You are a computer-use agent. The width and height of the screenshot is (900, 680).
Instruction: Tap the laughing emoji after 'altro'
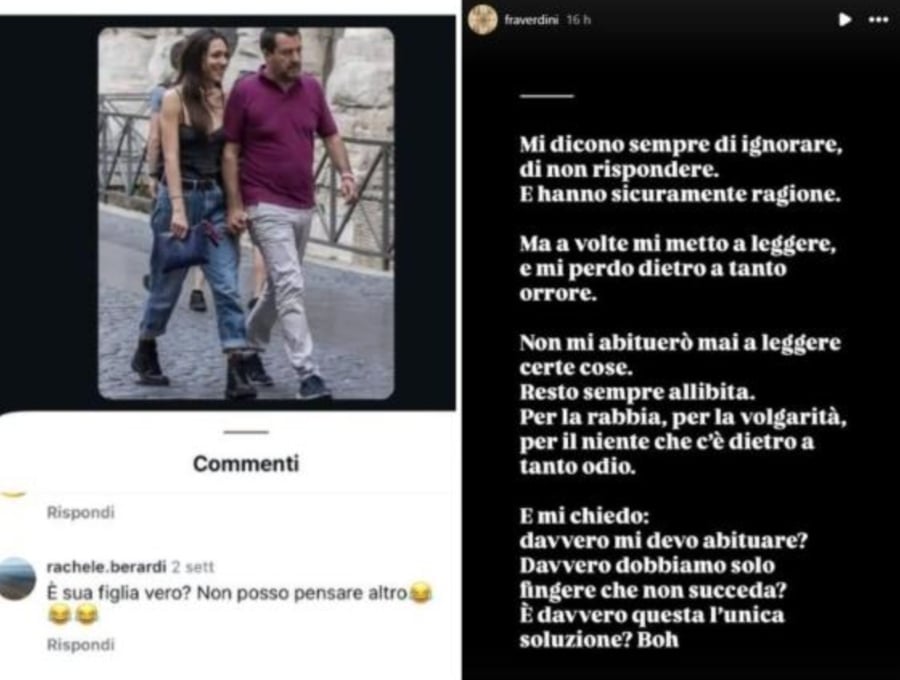pos(421,593)
